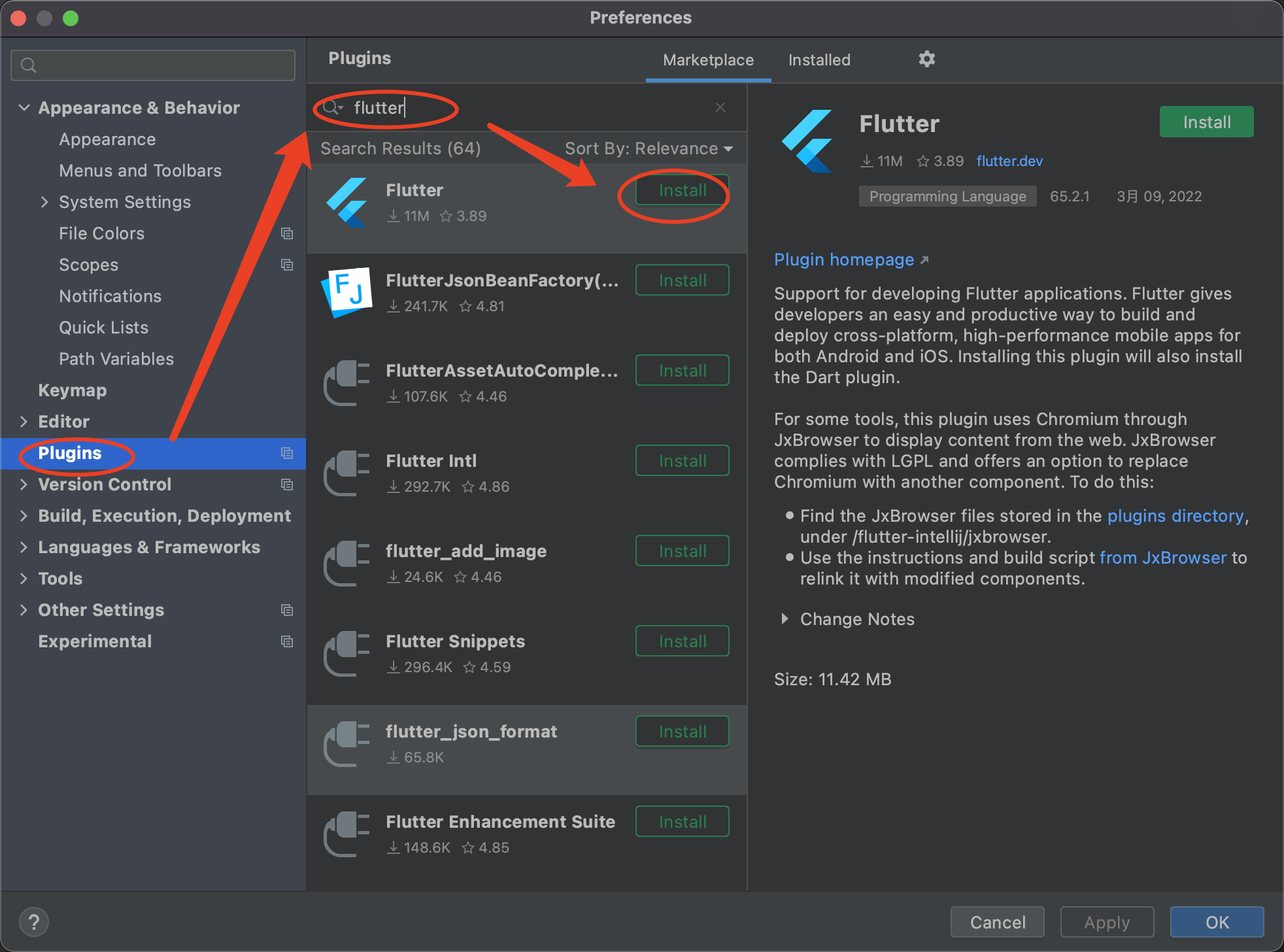Click the Scopes project-level icon
This screenshot has width=1284, height=952.
(x=286, y=265)
